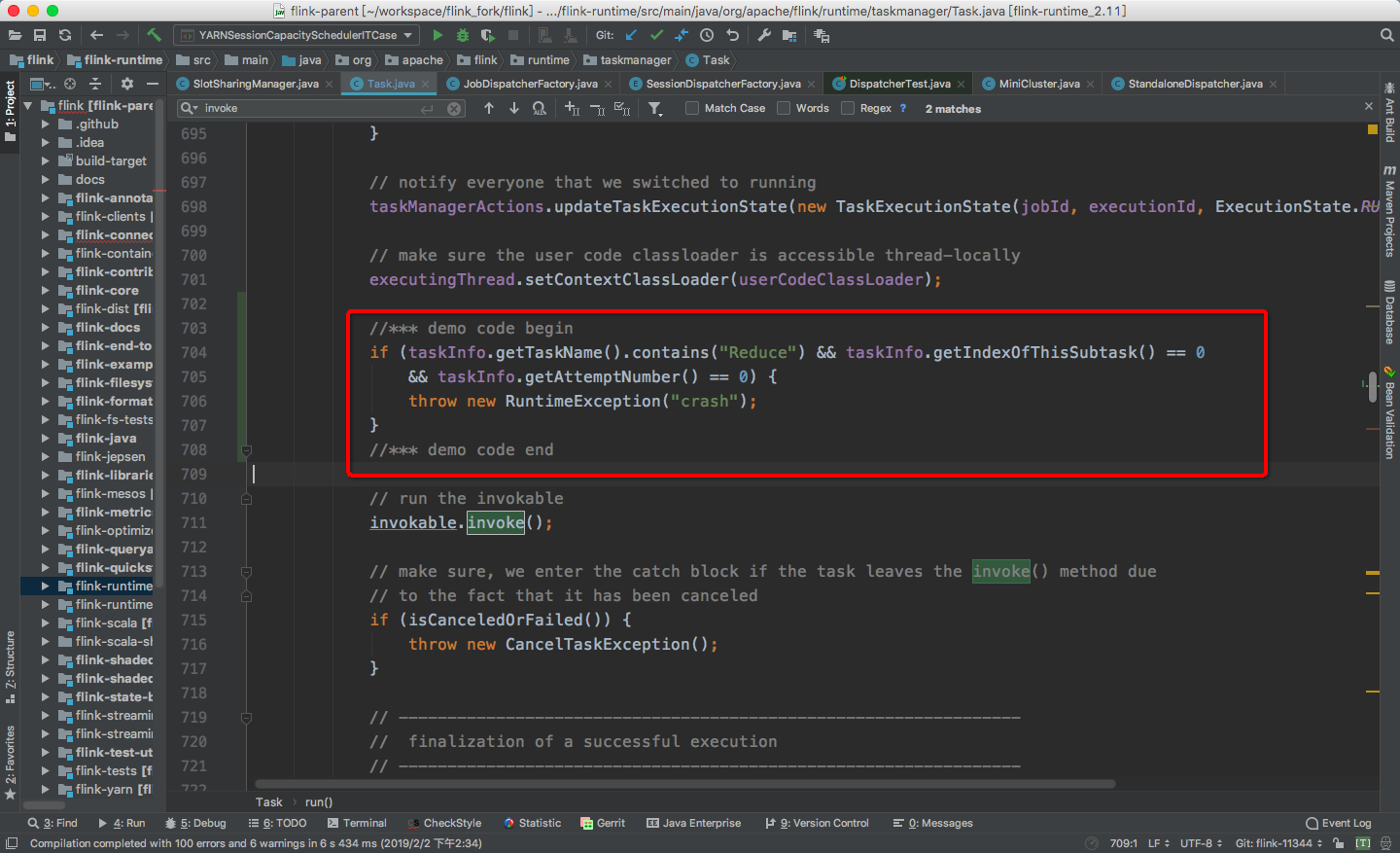
Task: Click the Git Update Project blue arrow
Action: tap(631, 35)
